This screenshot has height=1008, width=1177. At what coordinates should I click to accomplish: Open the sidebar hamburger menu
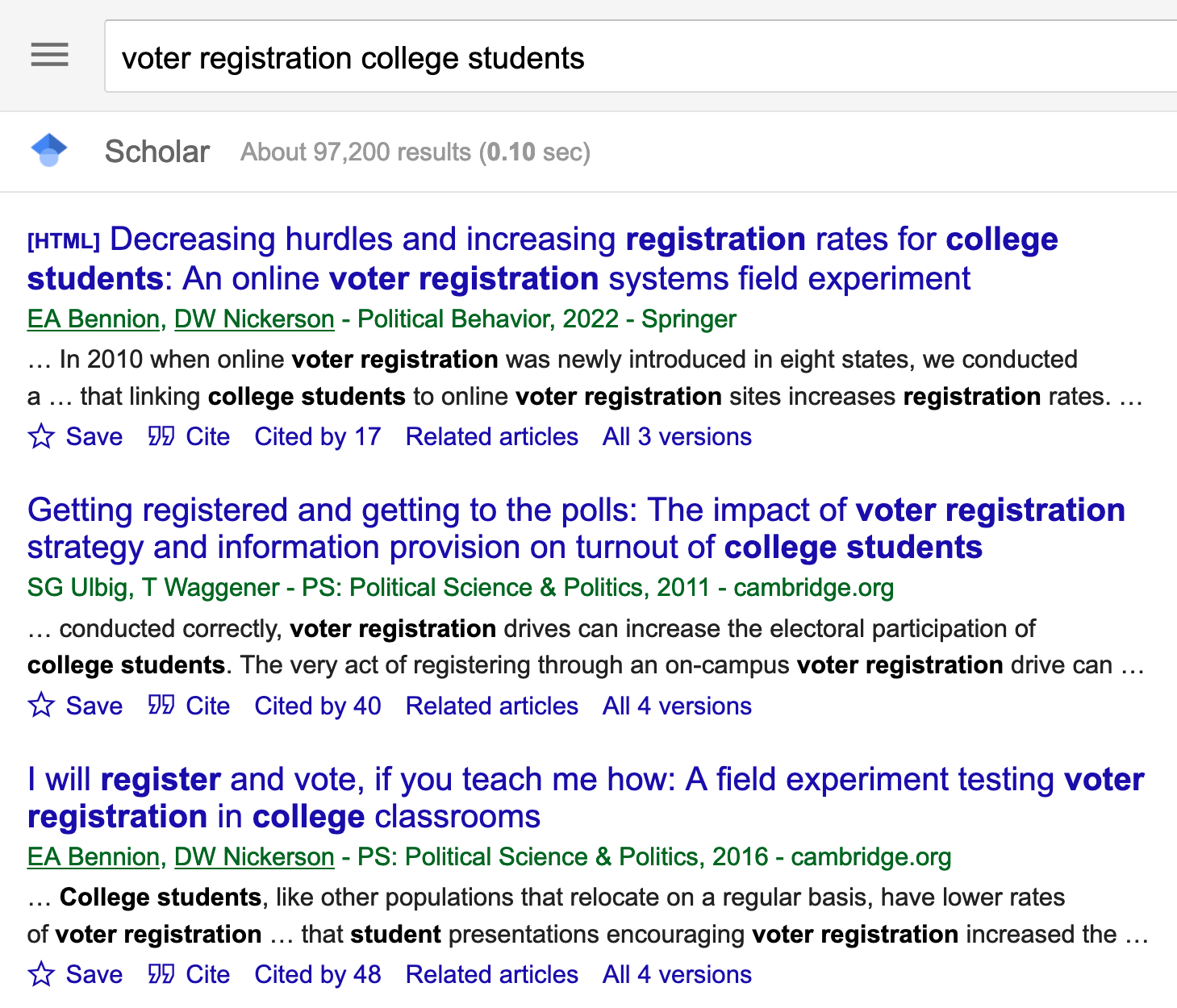click(x=49, y=55)
